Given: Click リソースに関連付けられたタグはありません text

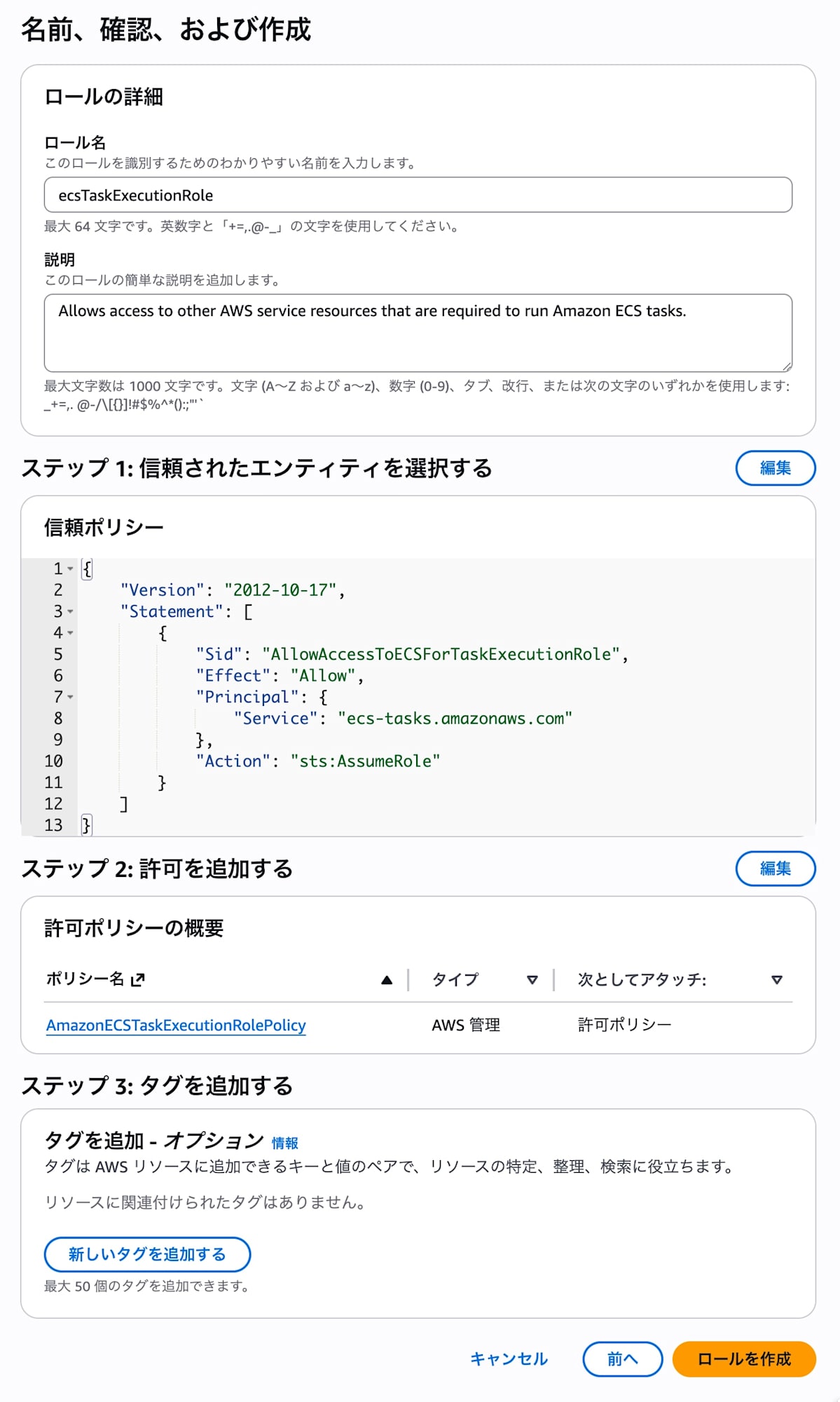Looking at the screenshot, I should 205,1202.
